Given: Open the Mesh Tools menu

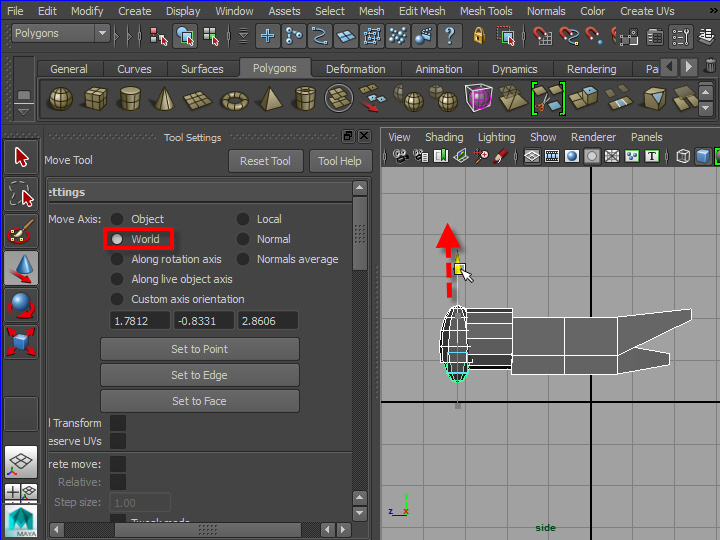Looking at the screenshot, I should pyautogui.click(x=486, y=11).
